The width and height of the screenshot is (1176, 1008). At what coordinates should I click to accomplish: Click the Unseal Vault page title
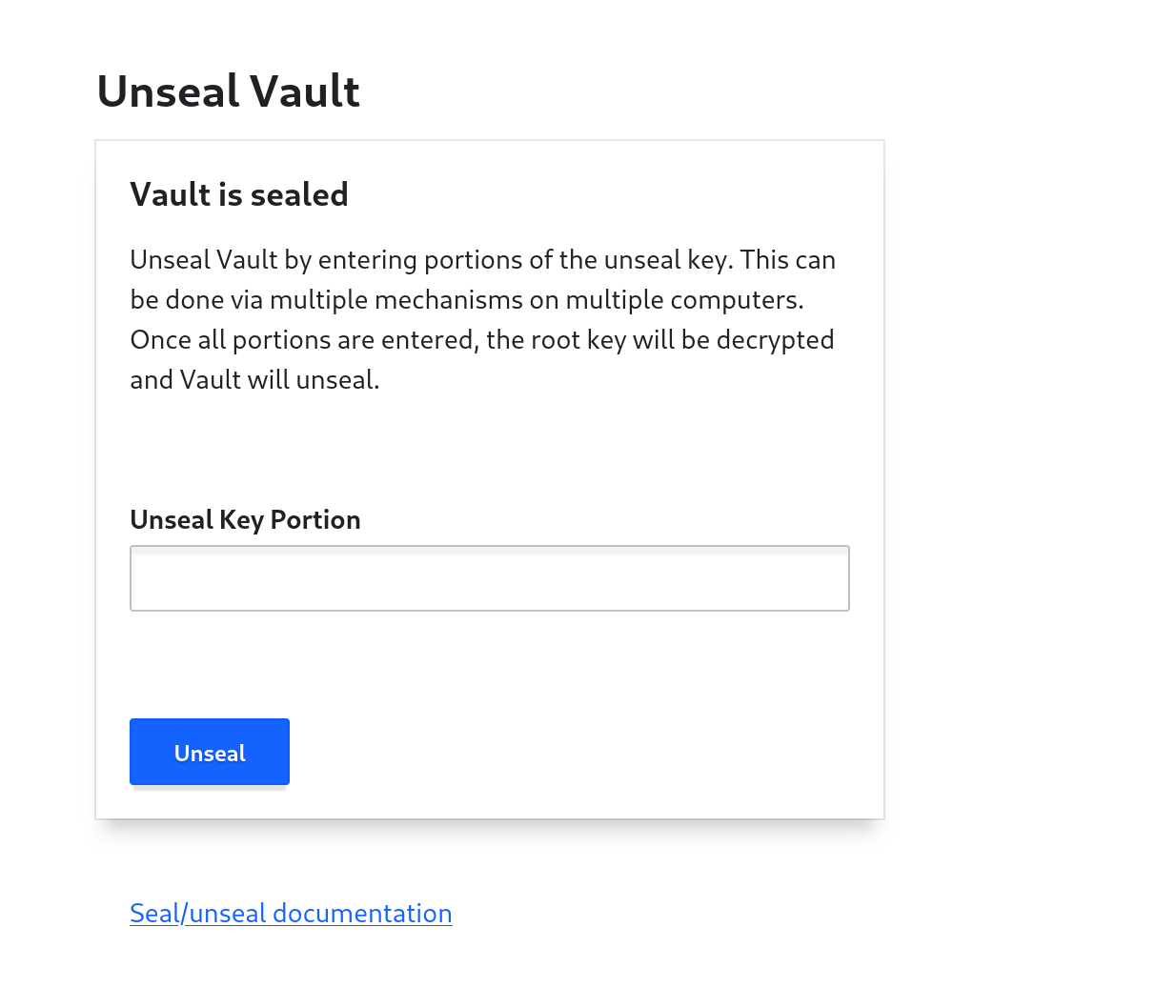tap(228, 91)
